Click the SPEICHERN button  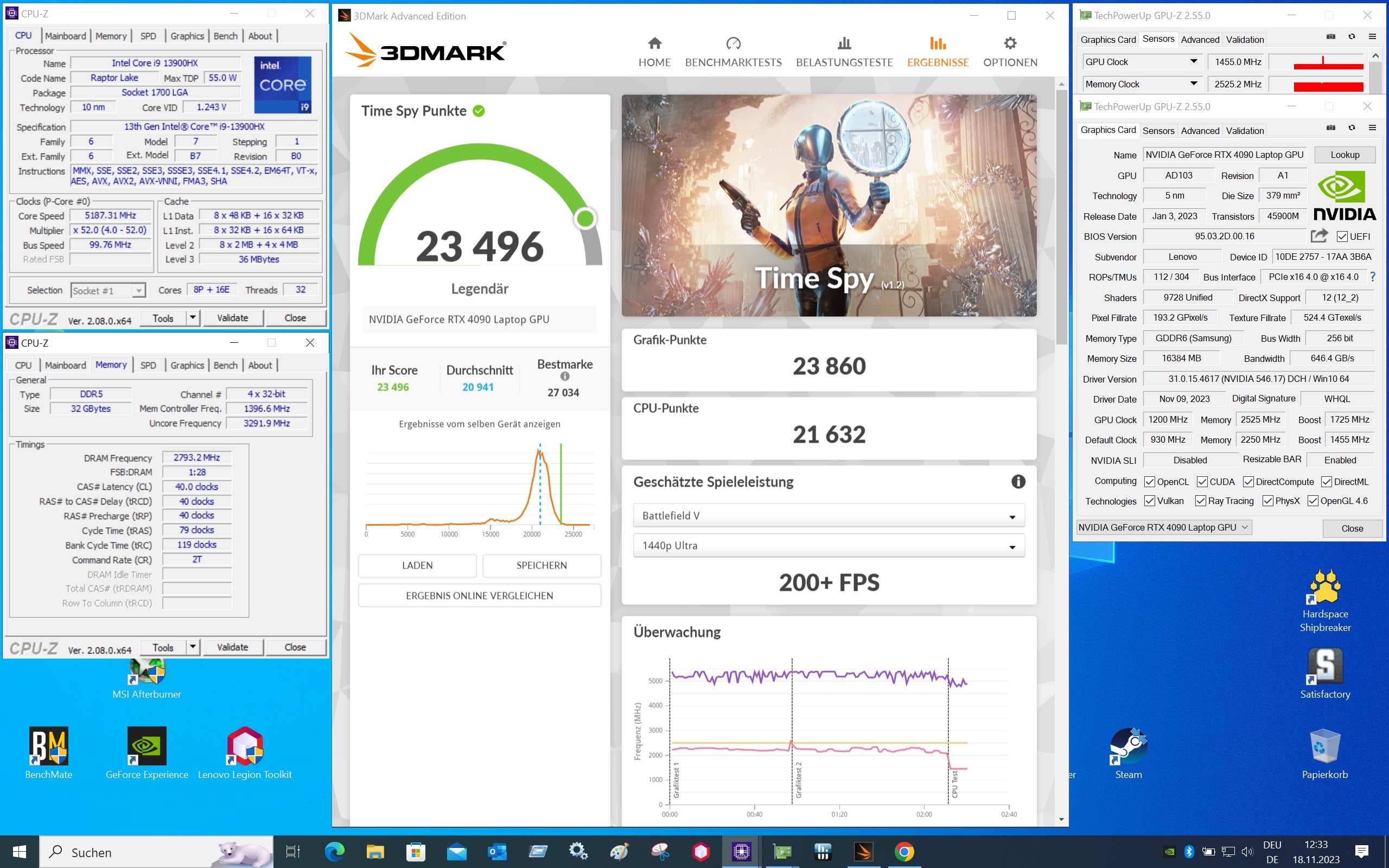pos(541,565)
